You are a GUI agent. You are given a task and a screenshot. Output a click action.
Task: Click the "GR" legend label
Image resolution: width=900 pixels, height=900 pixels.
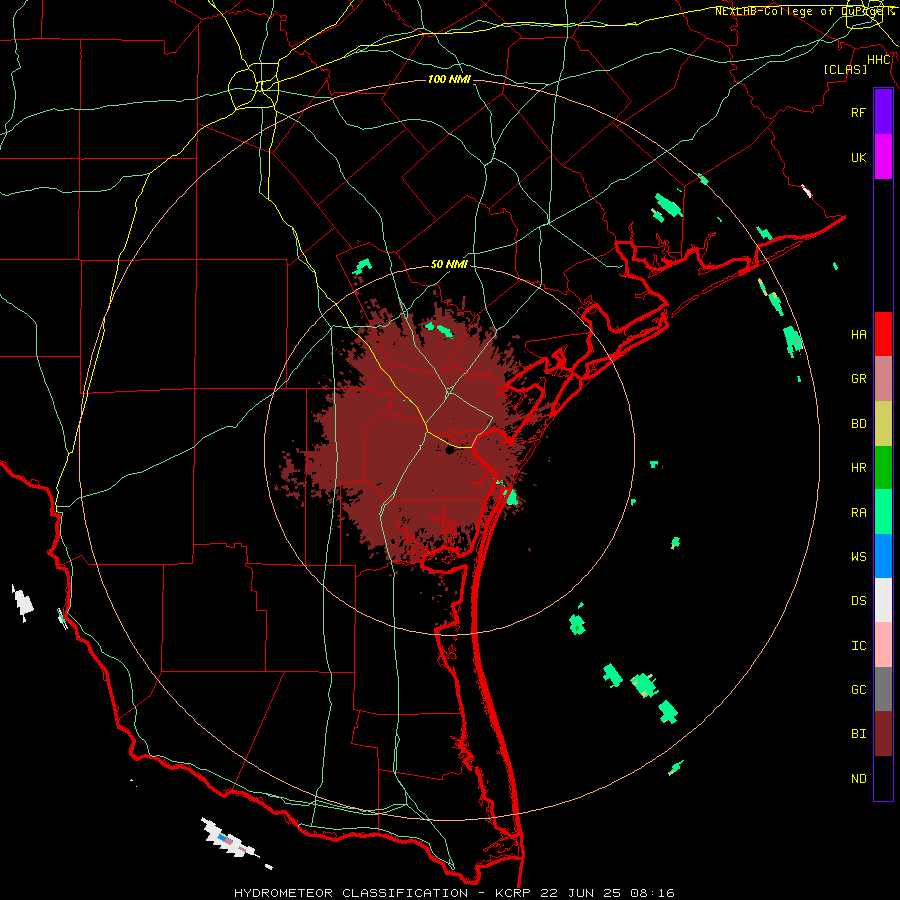pos(858,379)
